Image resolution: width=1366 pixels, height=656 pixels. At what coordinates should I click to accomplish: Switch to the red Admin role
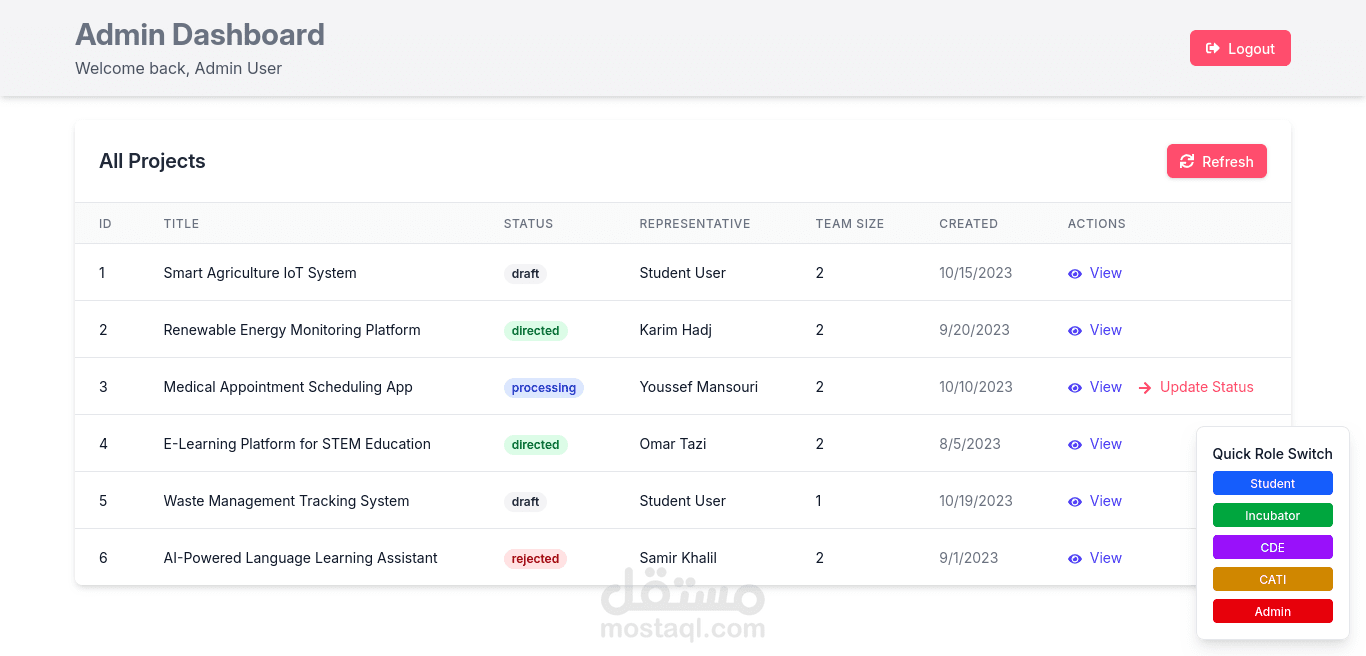[1272, 612]
